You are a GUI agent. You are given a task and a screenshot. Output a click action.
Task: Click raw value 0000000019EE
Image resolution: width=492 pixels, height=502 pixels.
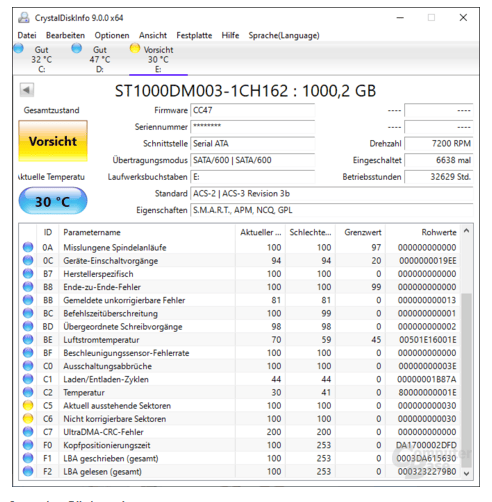[x=428, y=261]
